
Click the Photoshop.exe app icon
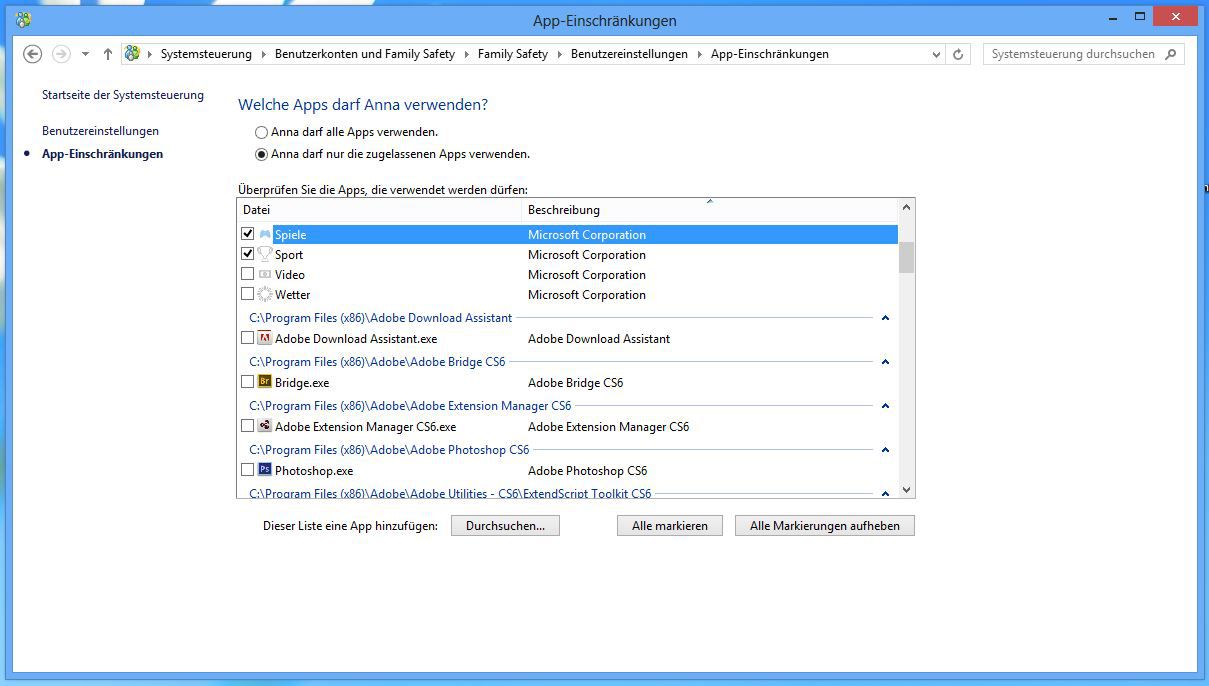[x=265, y=470]
